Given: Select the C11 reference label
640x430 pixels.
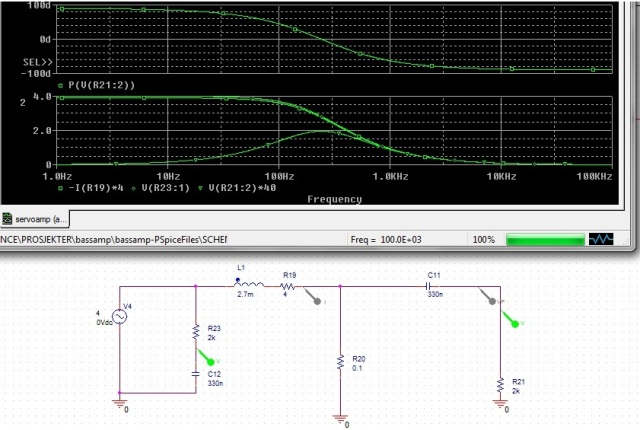Looking at the screenshot, I should click(434, 275).
